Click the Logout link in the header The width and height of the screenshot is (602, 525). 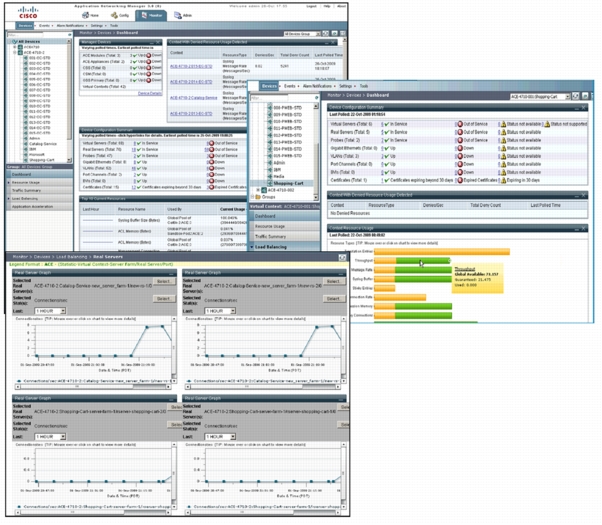[311, 6]
